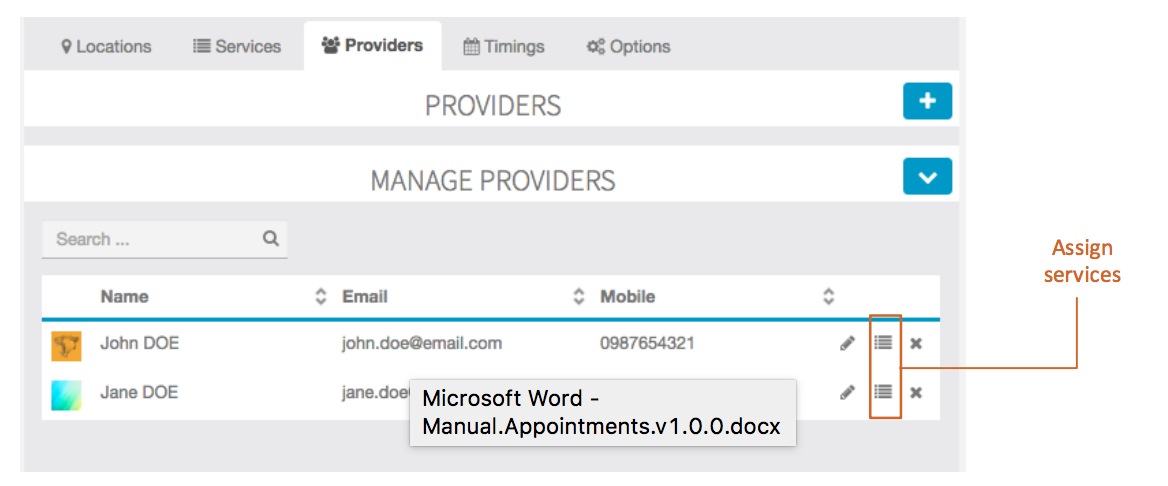
Task: Assign services to Jane DOE
Action: (x=883, y=392)
